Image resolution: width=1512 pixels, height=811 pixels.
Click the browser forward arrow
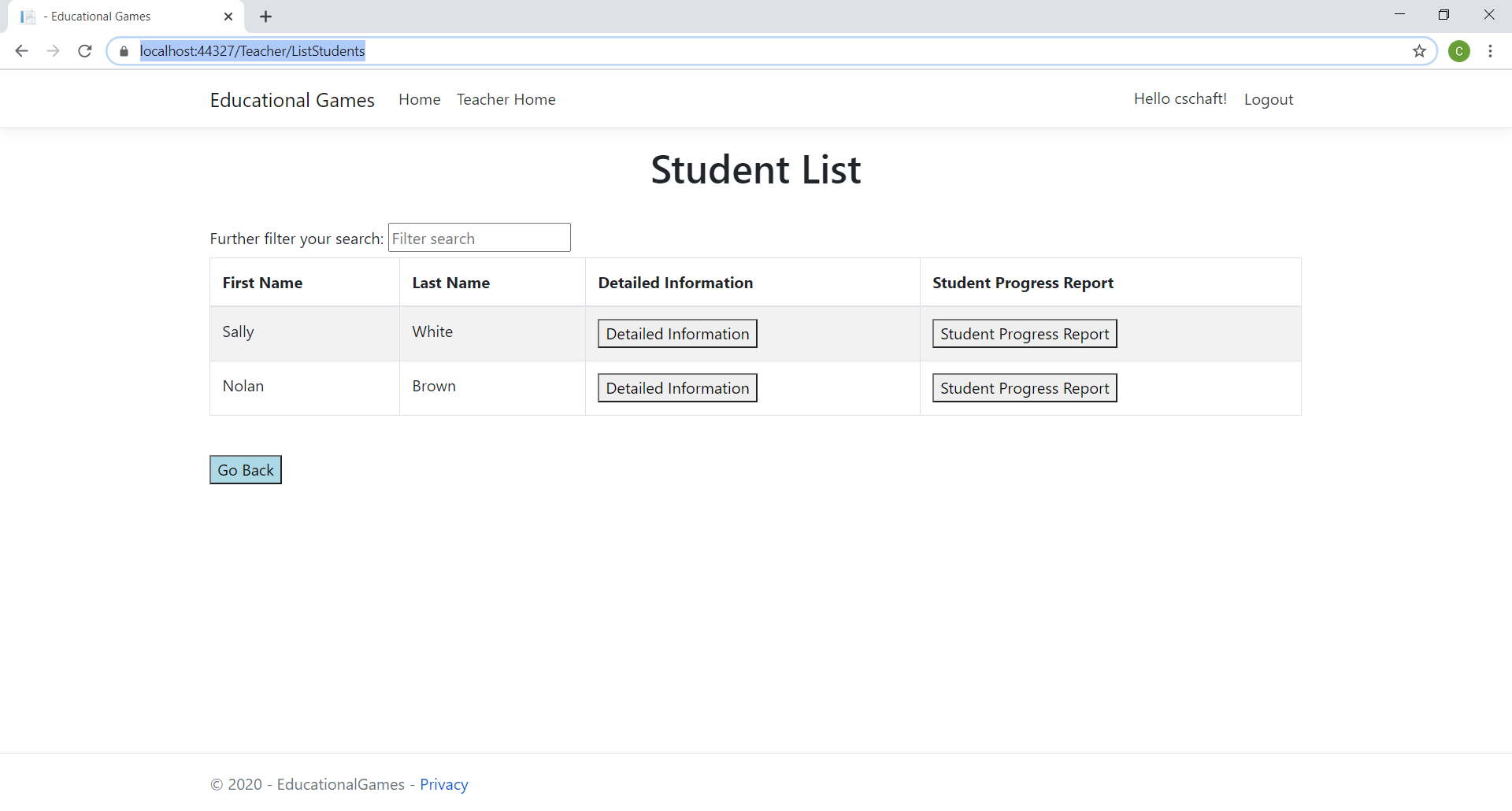pos(53,51)
